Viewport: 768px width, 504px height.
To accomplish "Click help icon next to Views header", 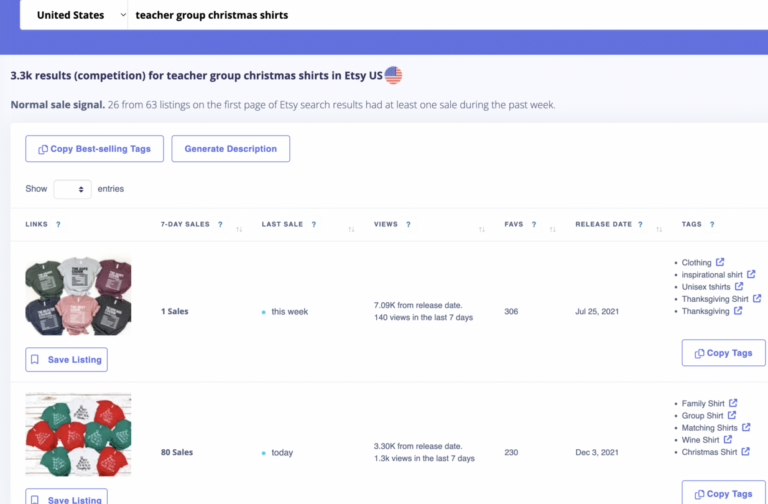I will coord(408,225).
